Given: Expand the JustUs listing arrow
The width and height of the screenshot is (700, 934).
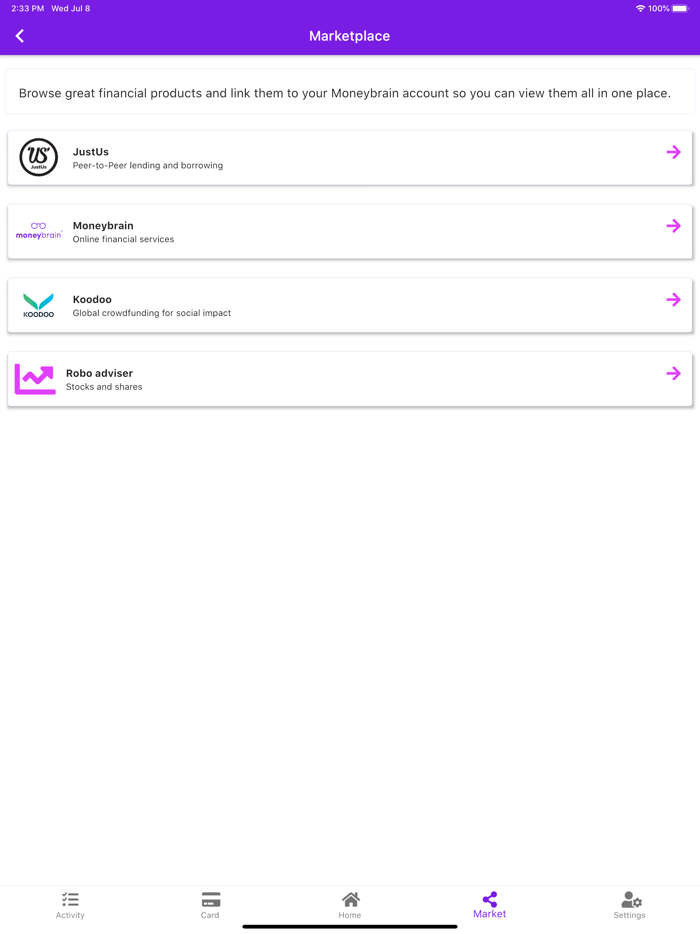Looking at the screenshot, I should coord(674,152).
